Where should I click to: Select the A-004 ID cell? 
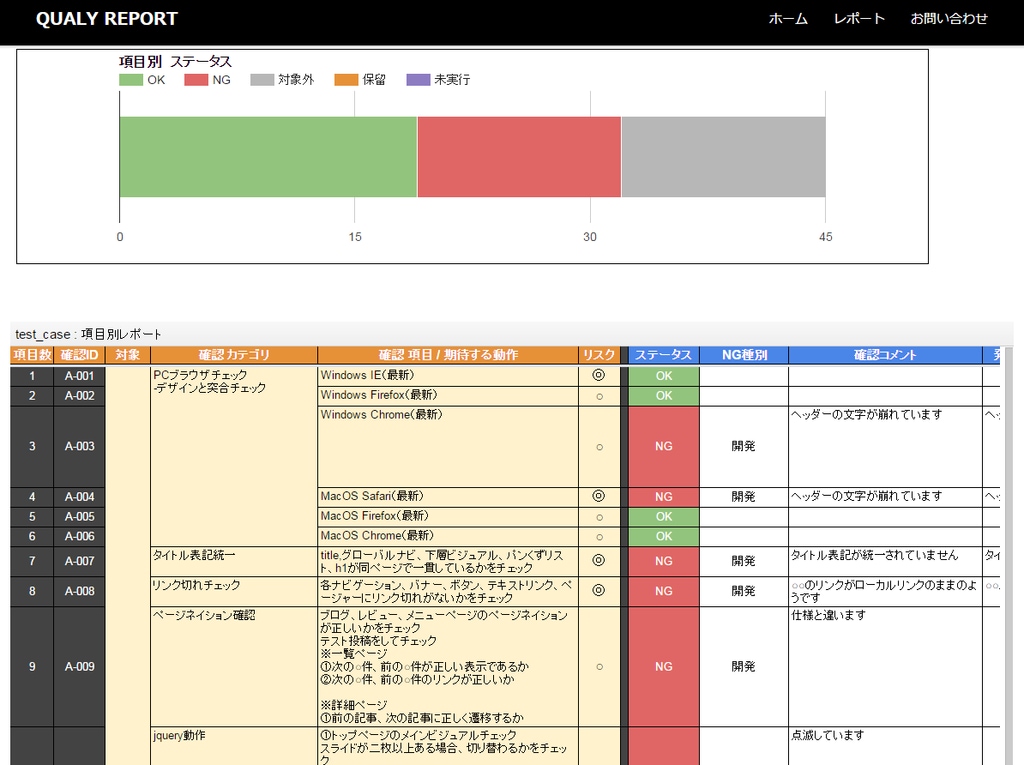[x=79, y=496]
